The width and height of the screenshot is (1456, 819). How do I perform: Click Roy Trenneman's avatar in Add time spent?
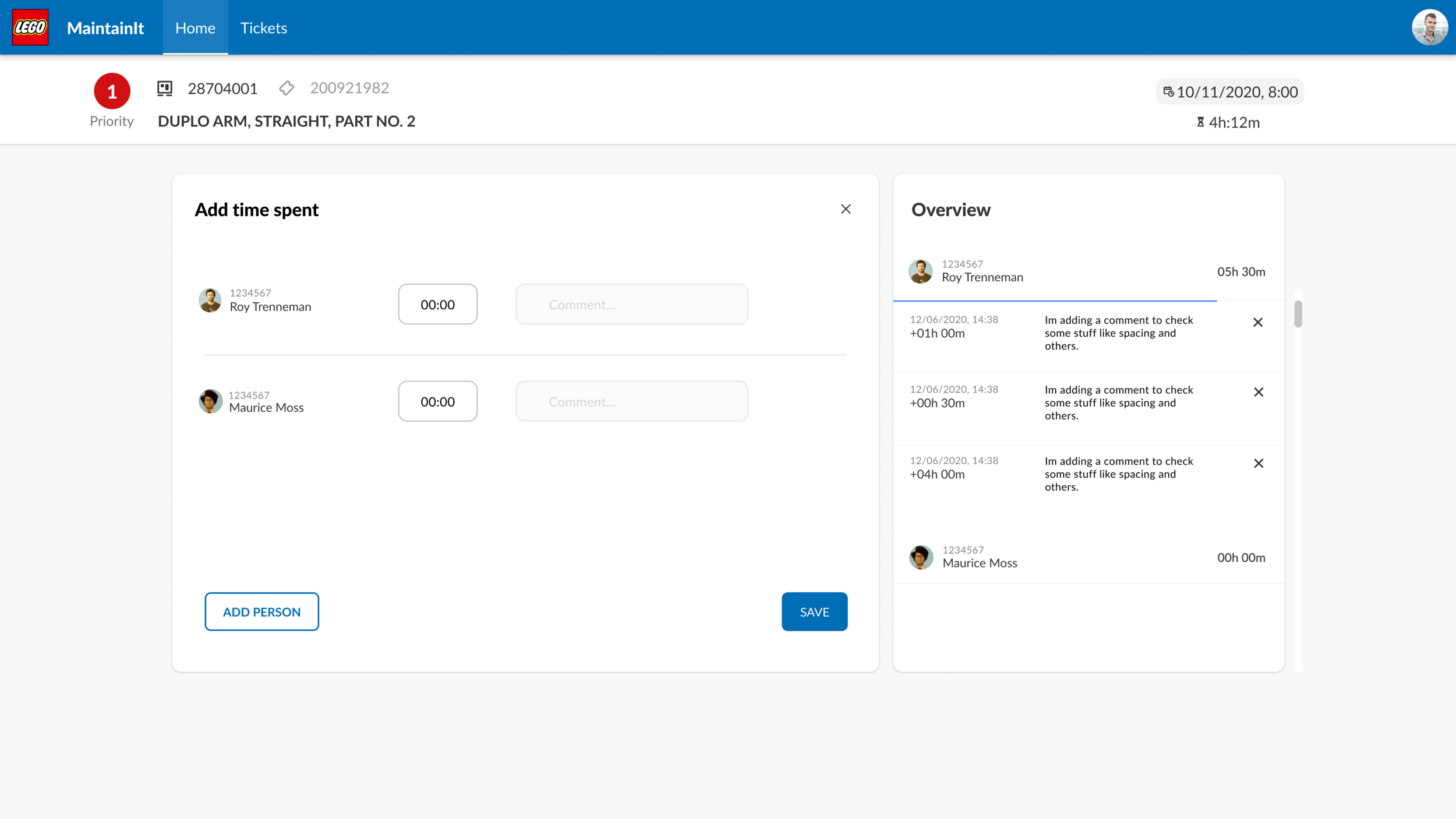tap(210, 301)
